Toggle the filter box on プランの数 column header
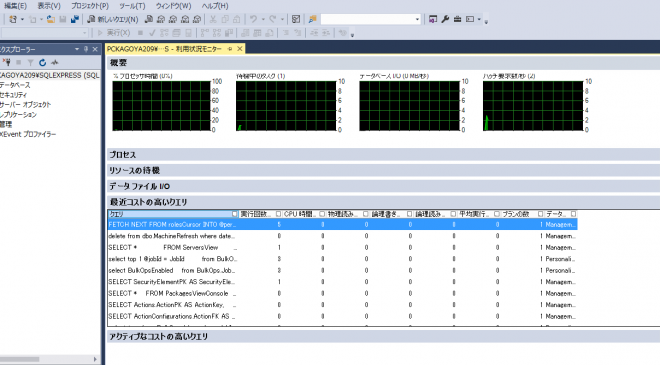Screen dimensions: 660x365 [540, 214]
